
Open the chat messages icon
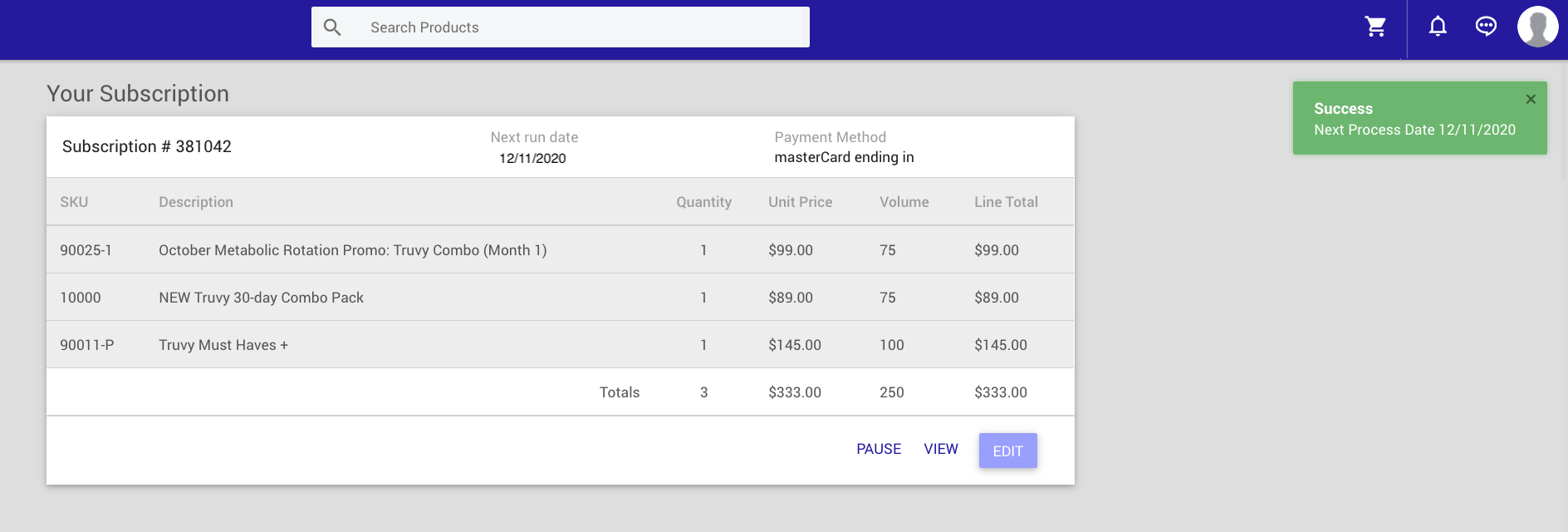[1486, 27]
